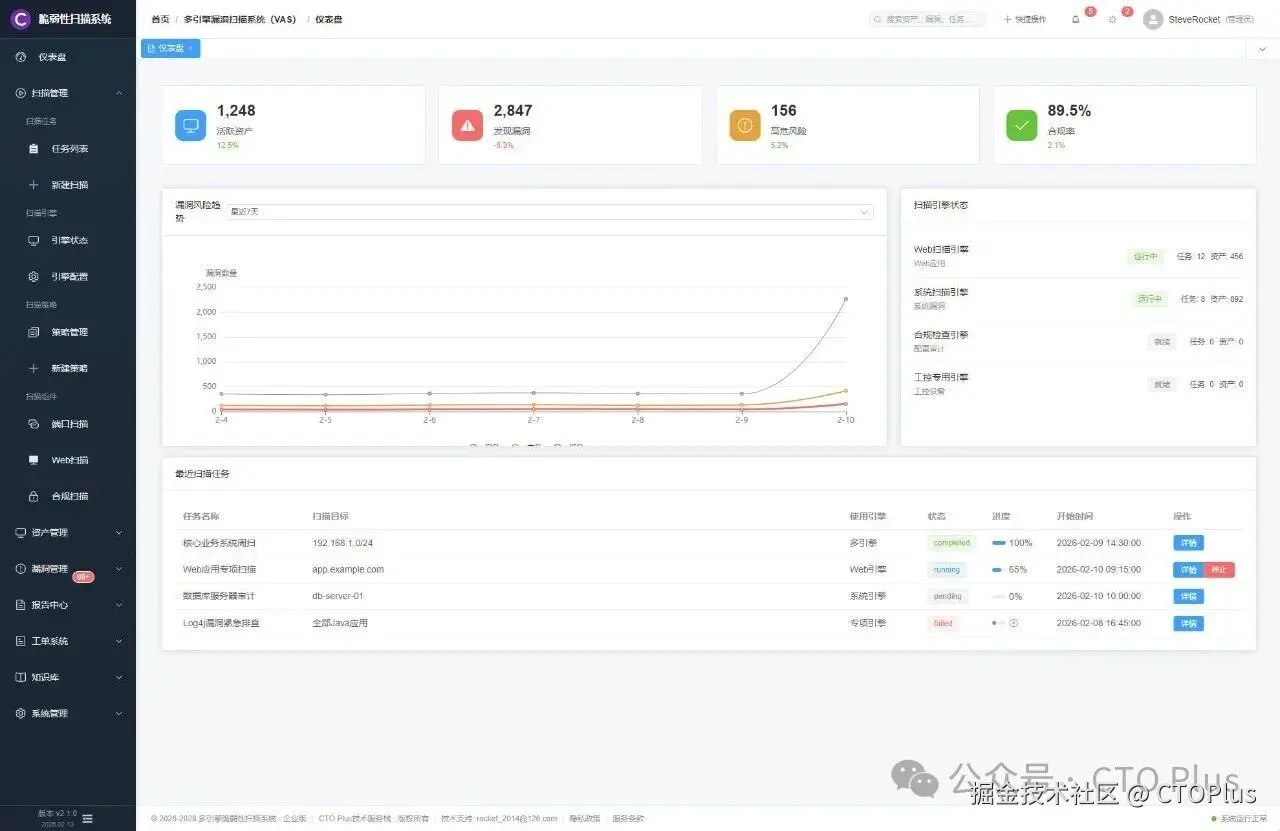Image resolution: width=1280 pixels, height=831 pixels.
Task: Click the sidebar collapse icon at bottom left
Action: point(88,818)
